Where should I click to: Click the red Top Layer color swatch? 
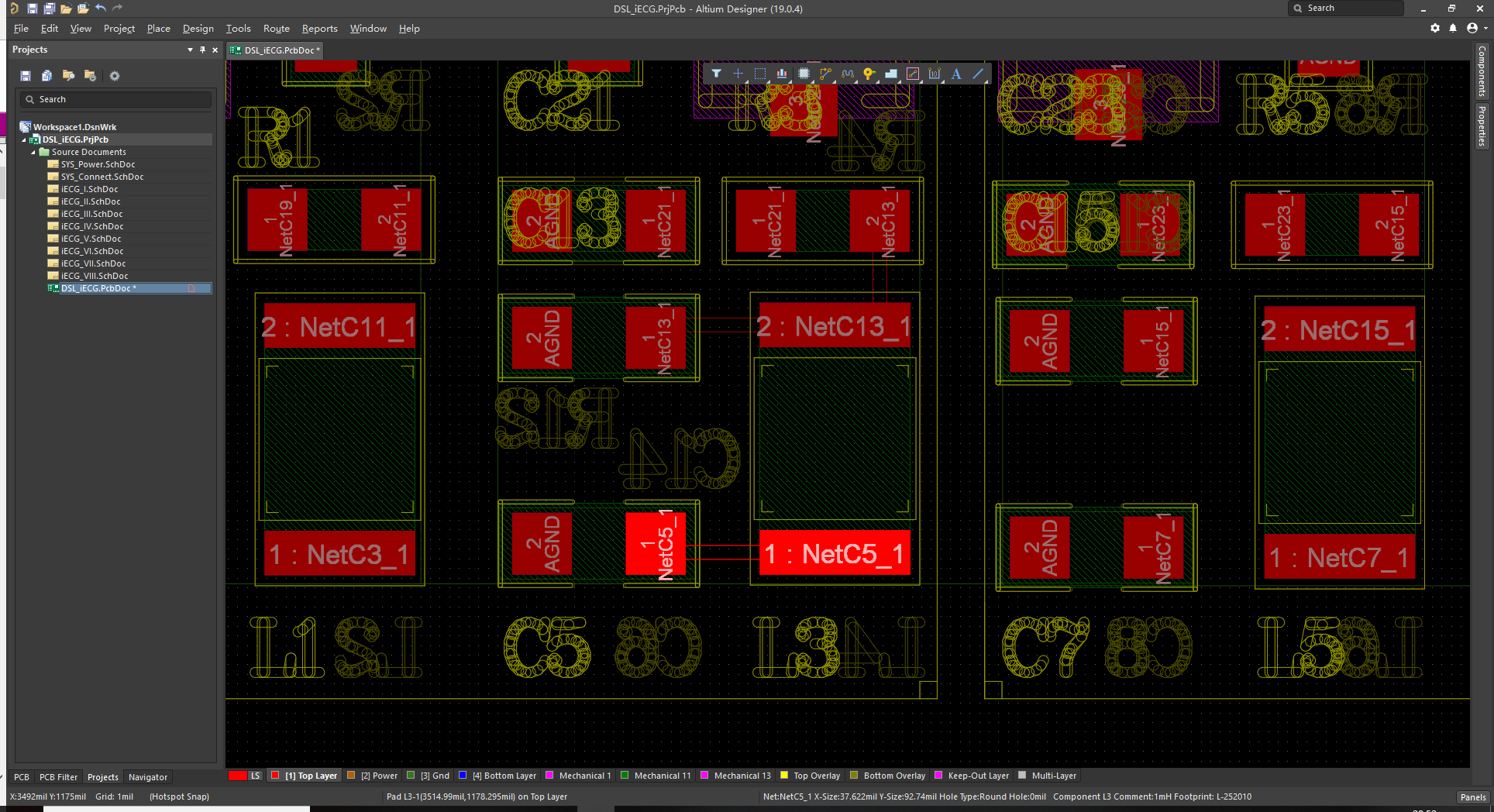coord(275,776)
